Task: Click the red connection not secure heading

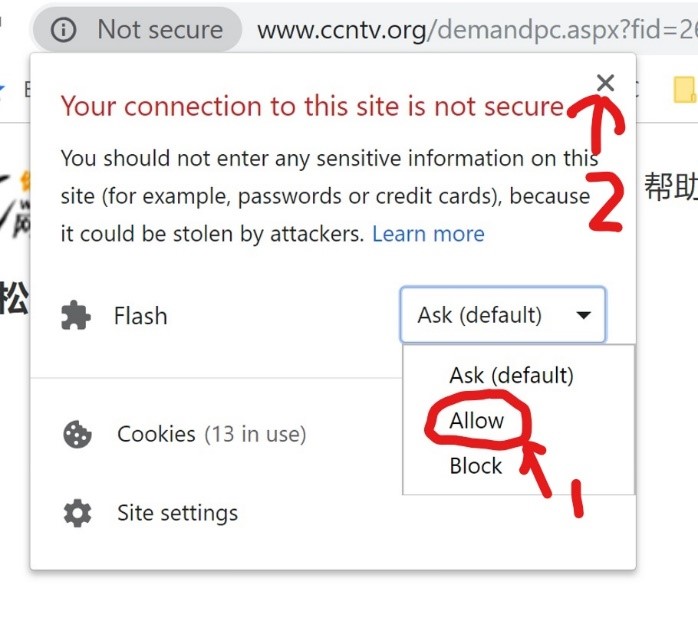Action: click(x=312, y=106)
